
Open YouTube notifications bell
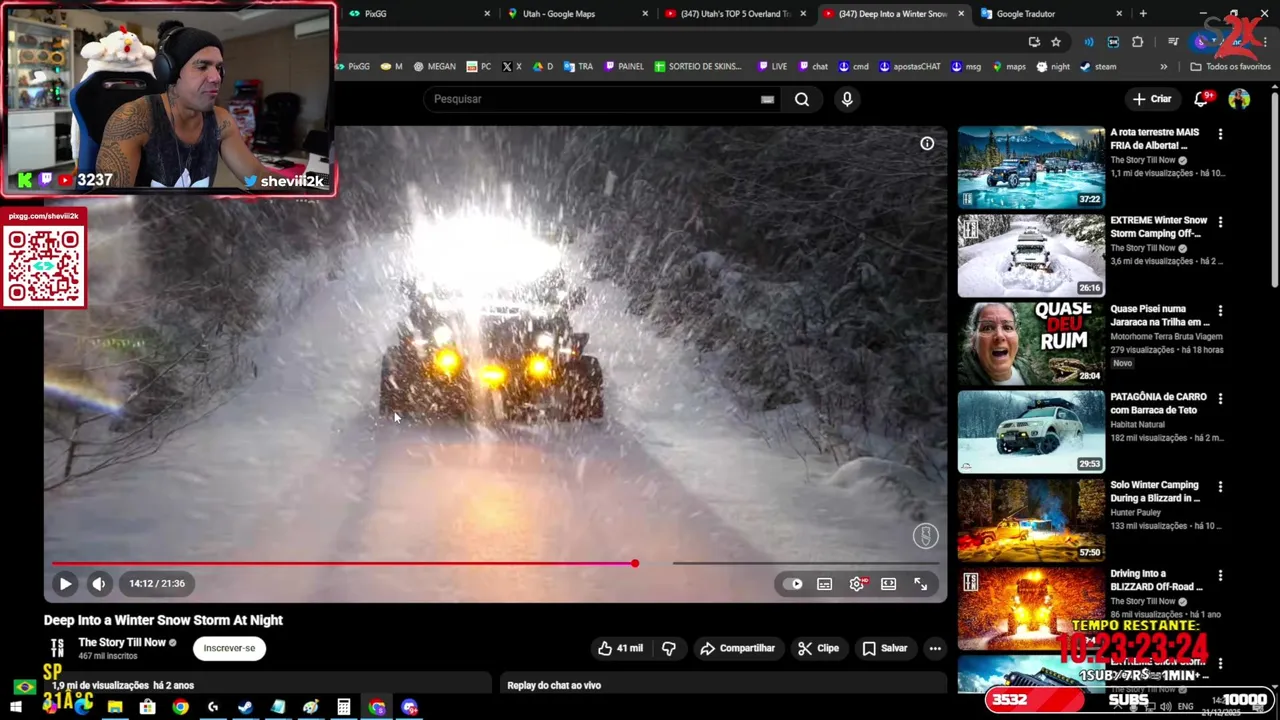[1202, 99]
